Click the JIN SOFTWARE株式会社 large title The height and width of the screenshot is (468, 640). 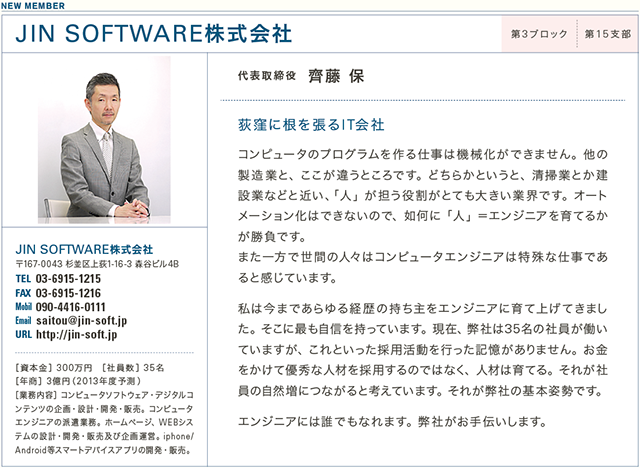(153, 34)
